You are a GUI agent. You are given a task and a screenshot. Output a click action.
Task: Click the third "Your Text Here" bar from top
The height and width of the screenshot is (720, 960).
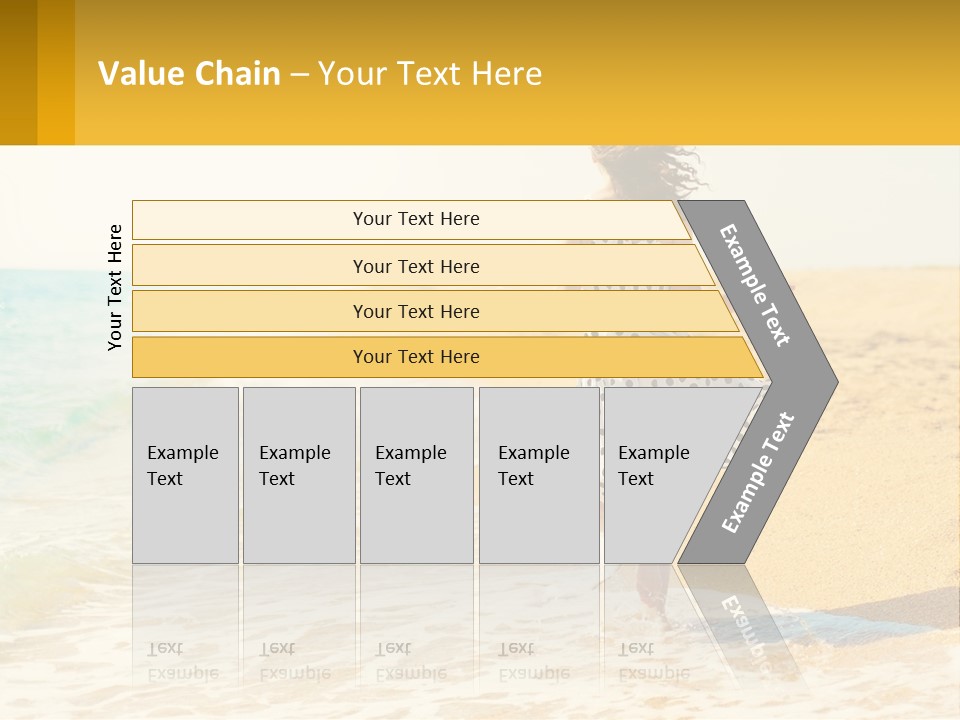tap(415, 311)
